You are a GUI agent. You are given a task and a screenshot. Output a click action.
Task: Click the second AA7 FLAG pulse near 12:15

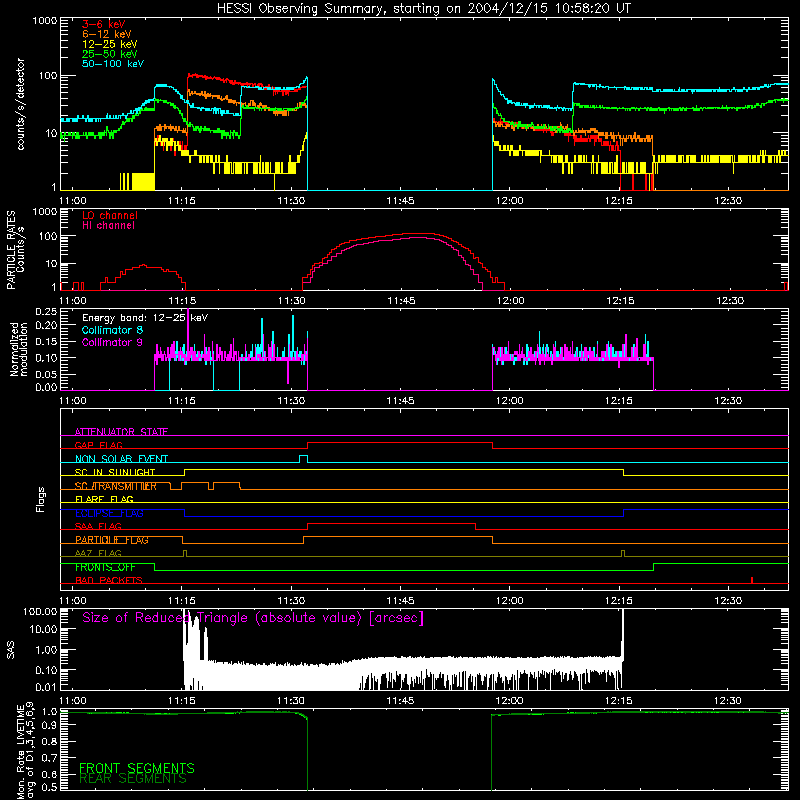coord(623,553)
